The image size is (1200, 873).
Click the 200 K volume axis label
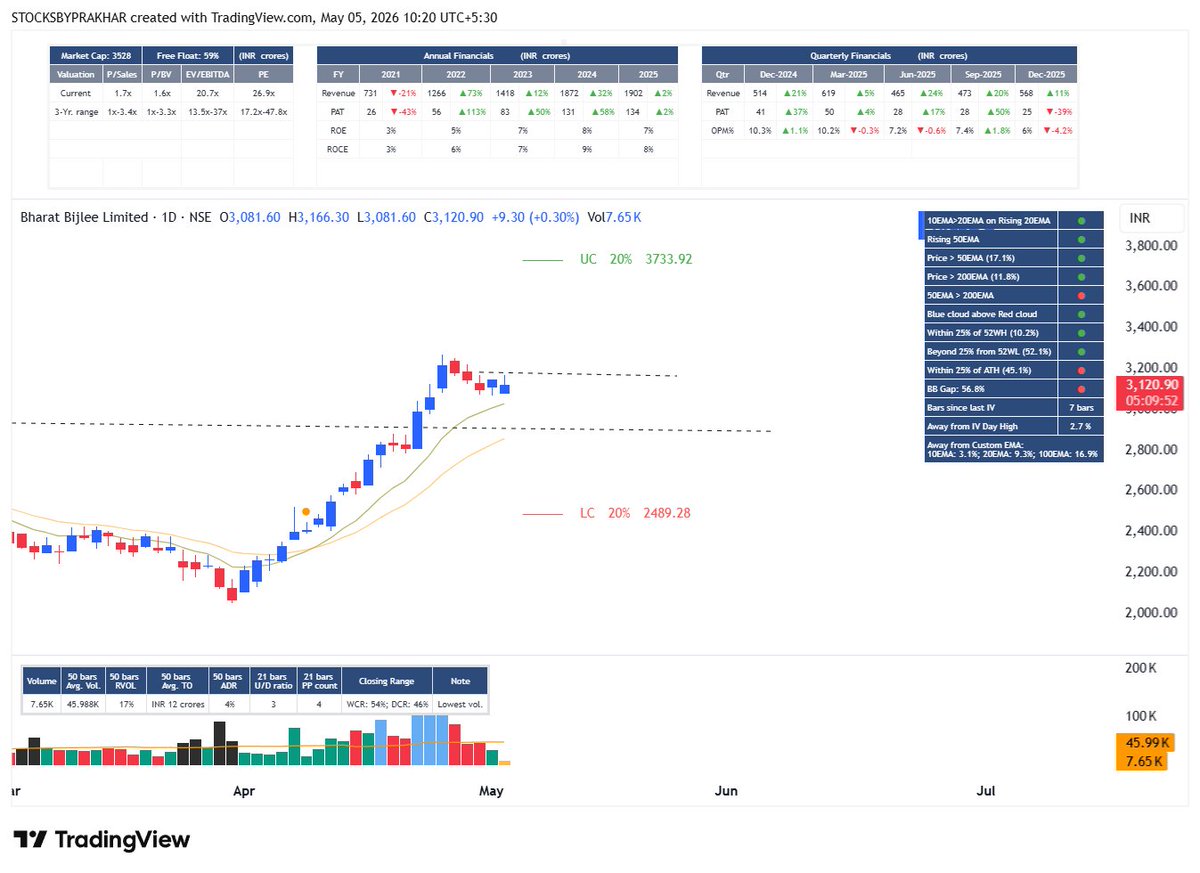pyautogui.click(x=1142, y=668)
